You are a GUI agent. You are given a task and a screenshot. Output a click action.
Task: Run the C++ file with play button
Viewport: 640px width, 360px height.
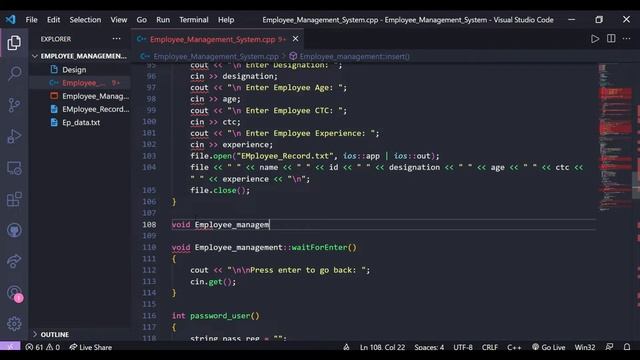click(595, 39)
